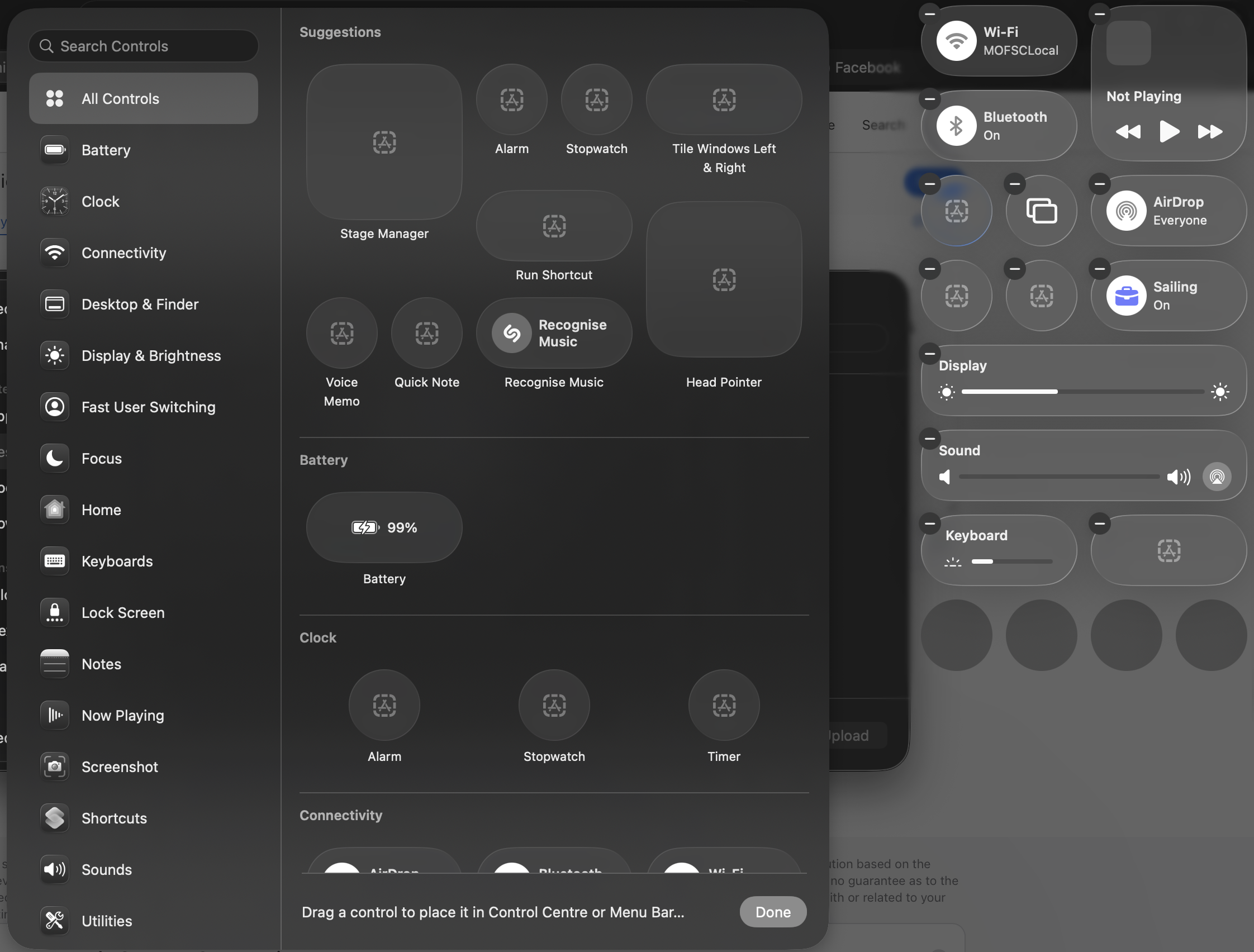
Task: Toggle the Sailing focus control
Action: 1126,296
